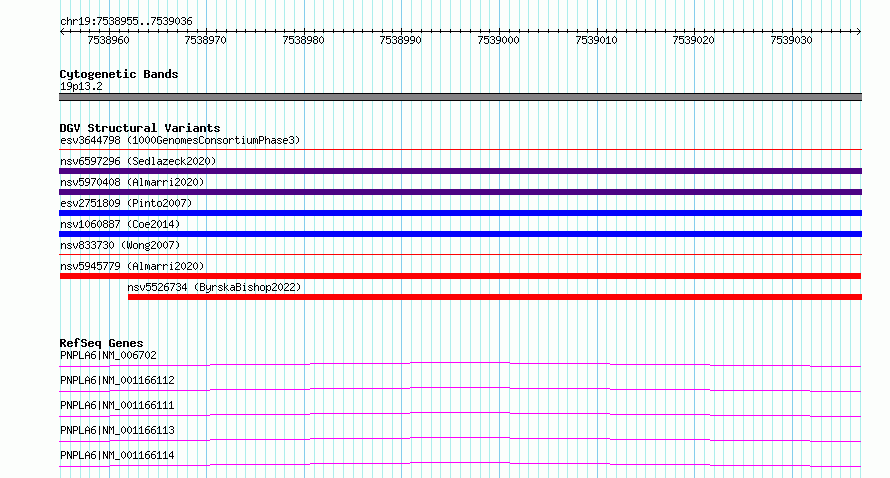Open variant nsv1060887 (Coe2014) label
890x478 pixels.
pos(120,224)
